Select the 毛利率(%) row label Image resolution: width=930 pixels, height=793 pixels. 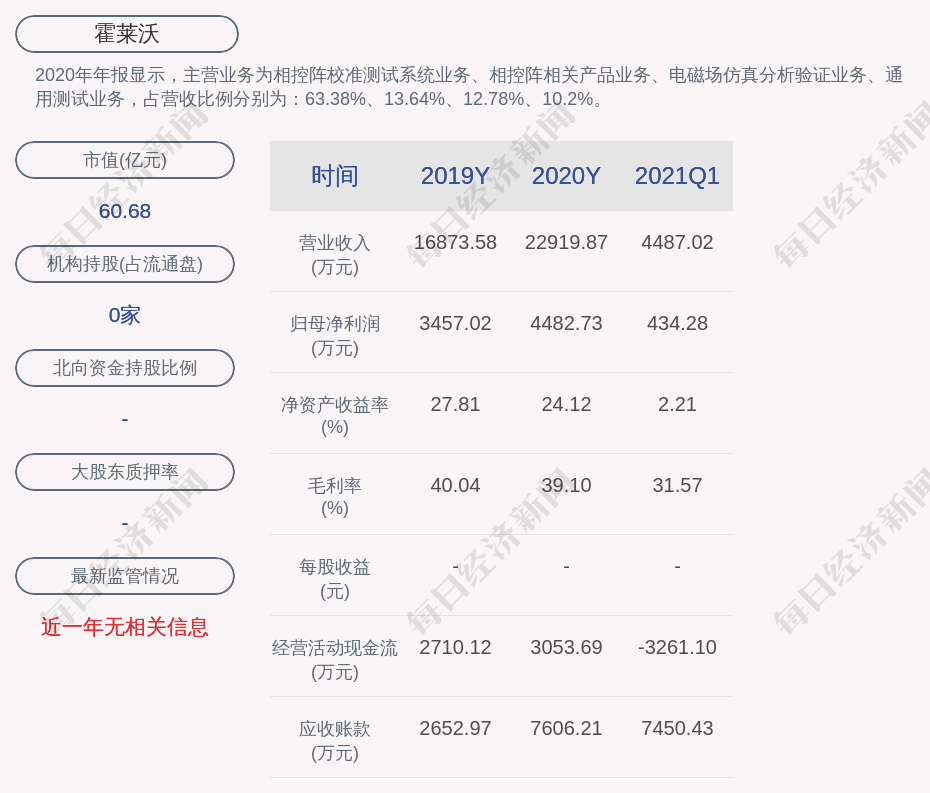click(335, 496)
